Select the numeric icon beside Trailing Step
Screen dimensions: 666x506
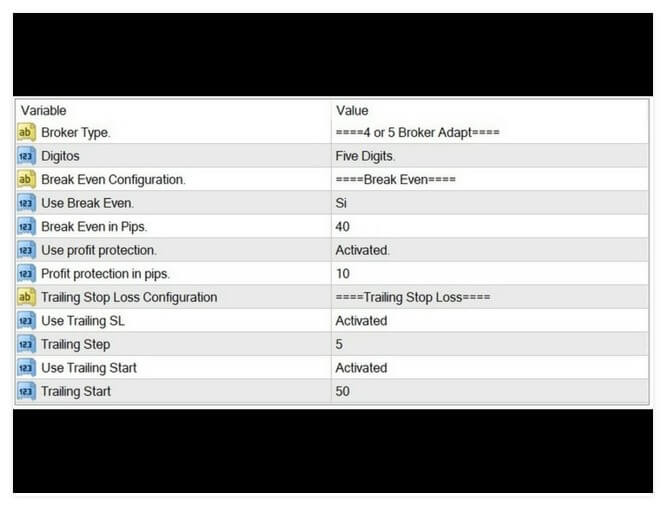coord(26,344)
